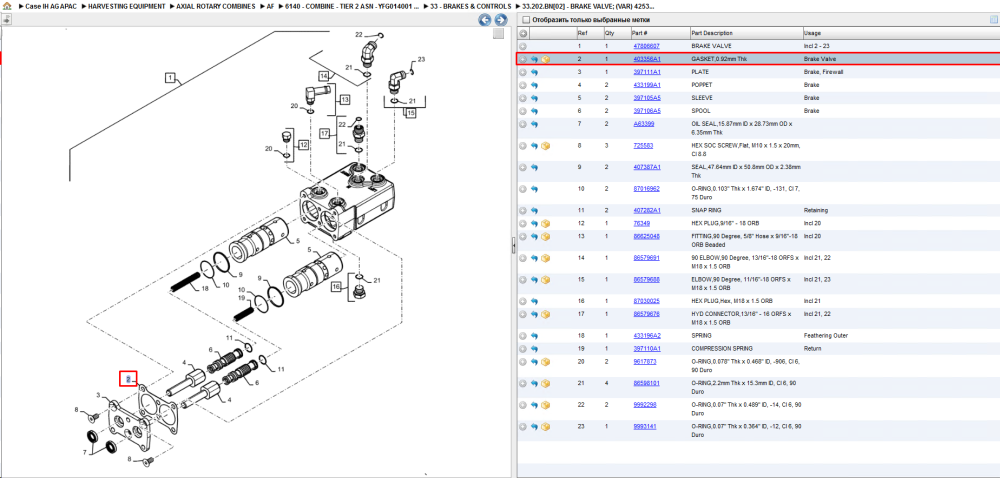This screenshot has height=478, width=1000.
Task: Expand the BRAKE VALVE row
Action: (523, 47)
